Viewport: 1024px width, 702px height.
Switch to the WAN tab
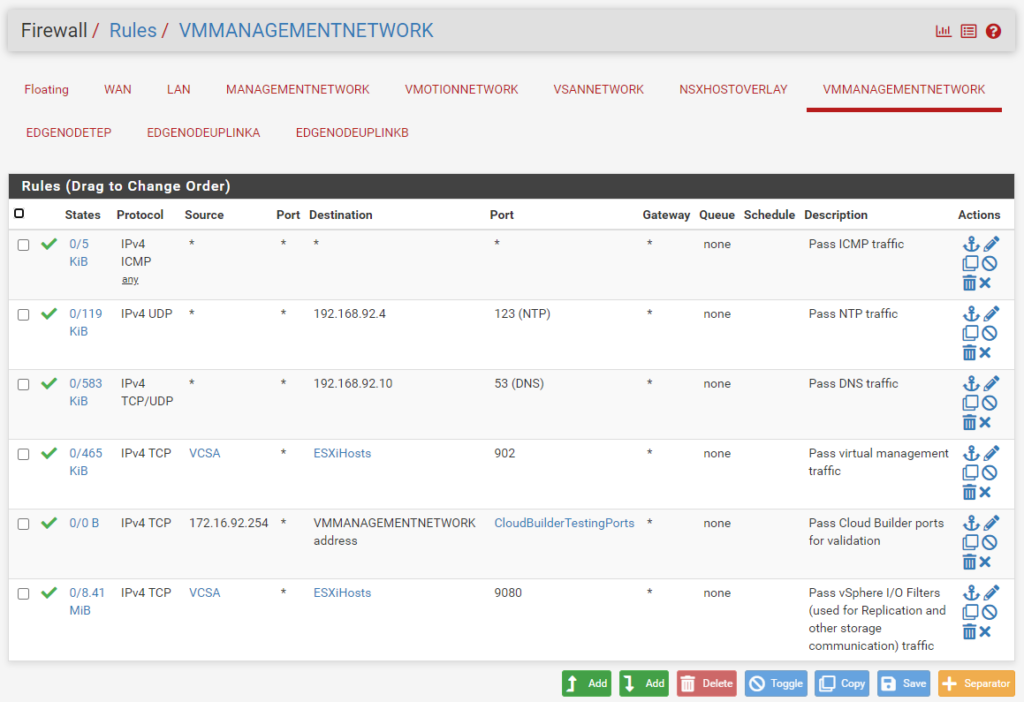click(117, 89)
